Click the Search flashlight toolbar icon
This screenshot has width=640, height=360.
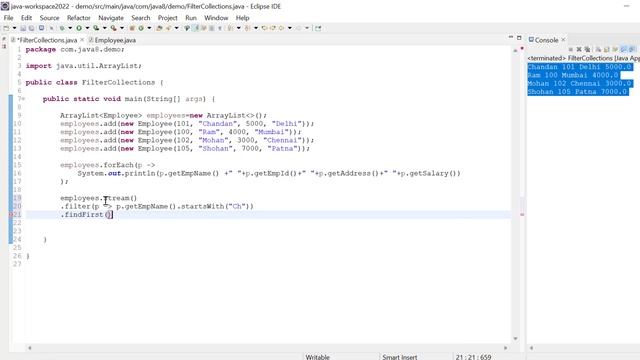[x=187, y=28]
